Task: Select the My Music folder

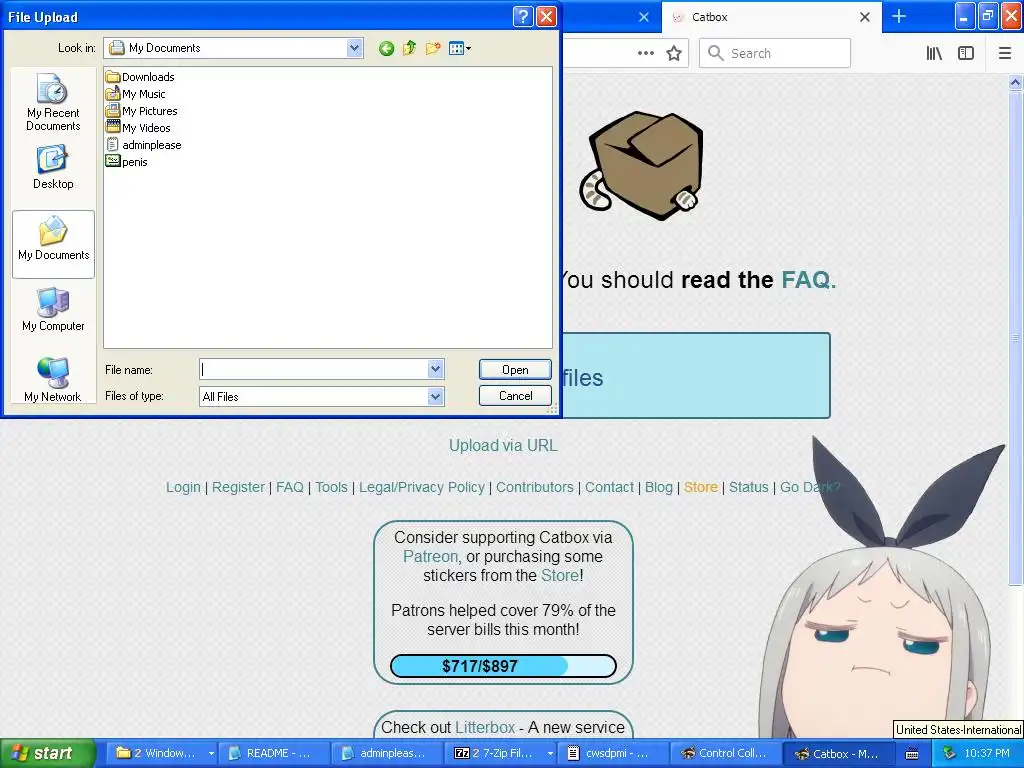Action: pos(136,94)
